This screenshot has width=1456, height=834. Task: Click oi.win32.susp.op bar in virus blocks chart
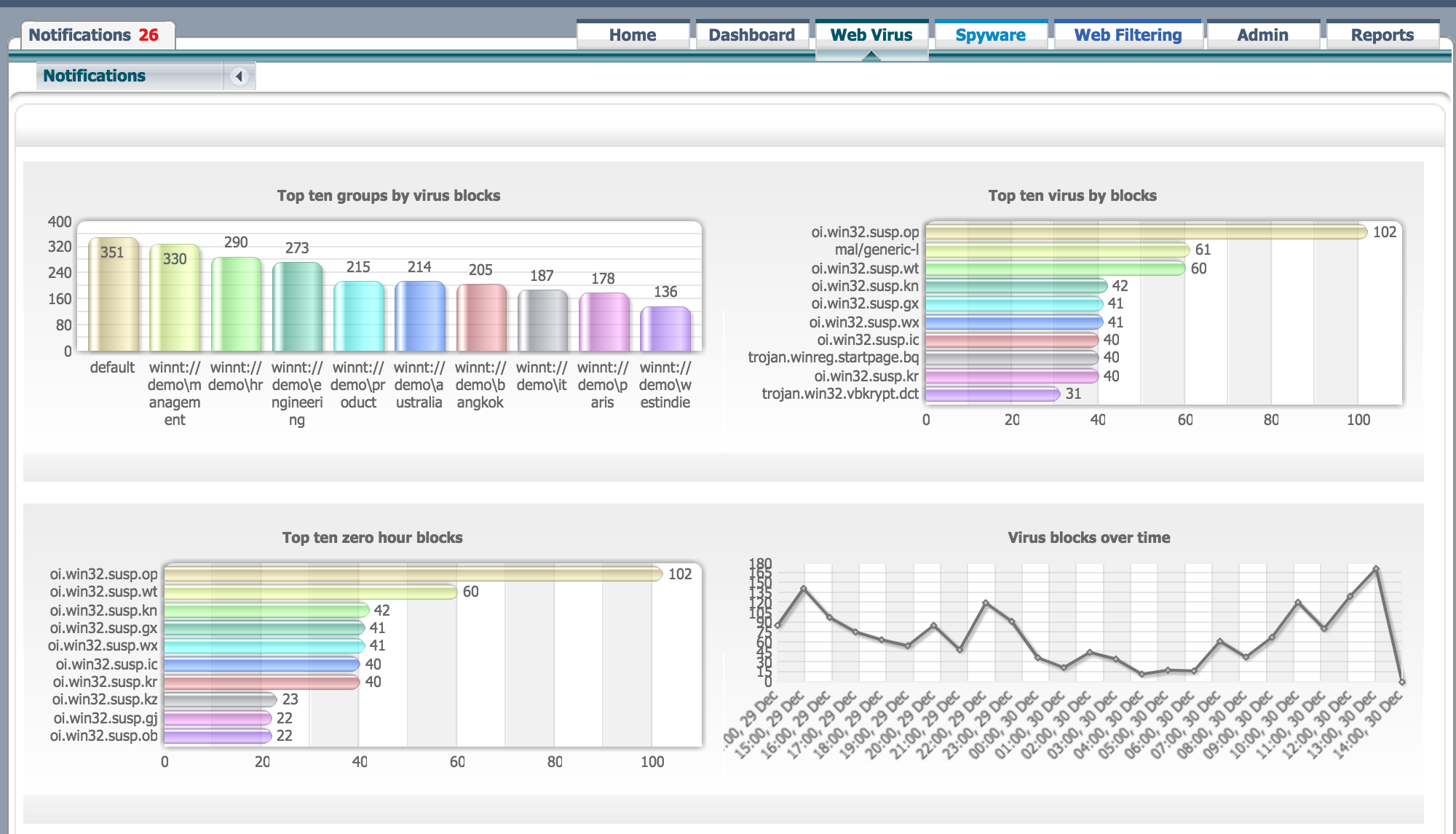click(1145, 232)
